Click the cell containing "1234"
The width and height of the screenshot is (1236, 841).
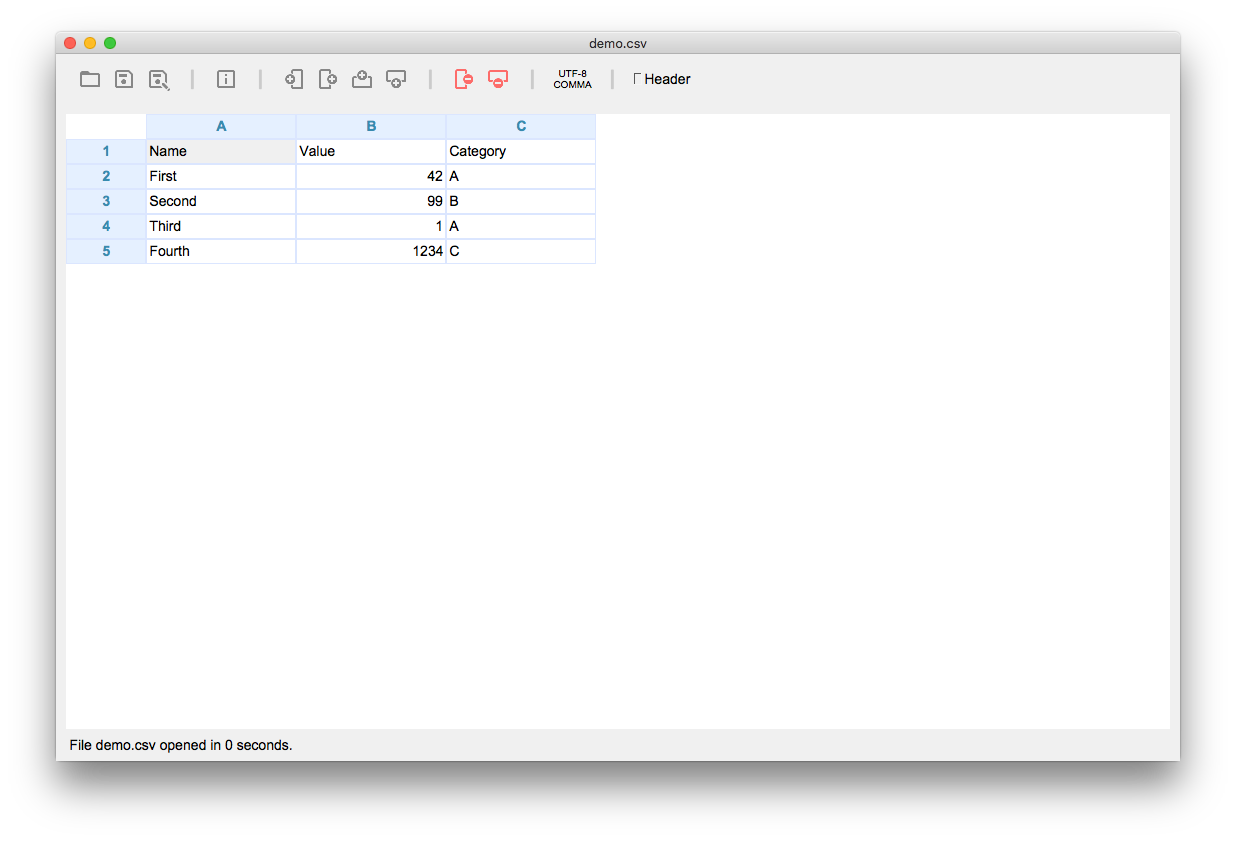(371, 251)
